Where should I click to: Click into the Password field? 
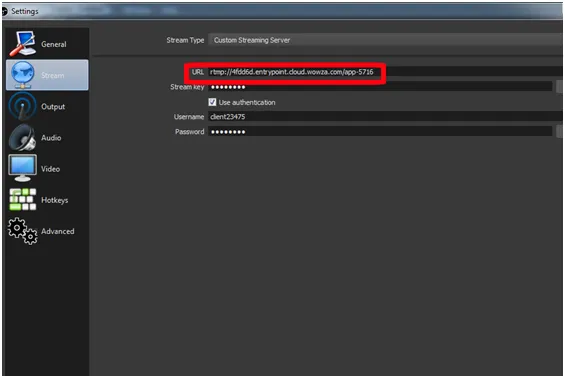(x=380, y=132)
